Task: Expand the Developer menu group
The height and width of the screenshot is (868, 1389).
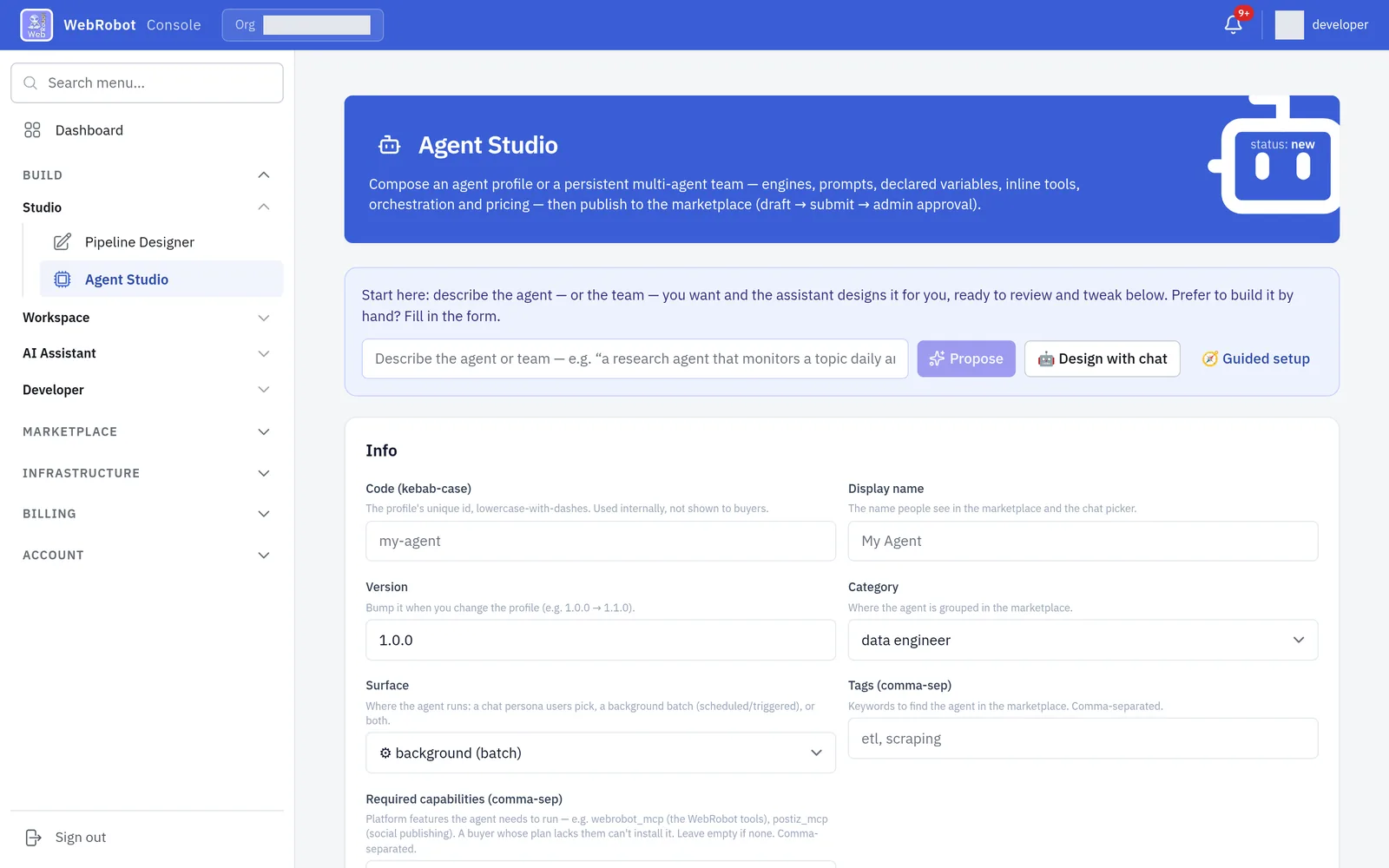Action: [x=264, y=390]
